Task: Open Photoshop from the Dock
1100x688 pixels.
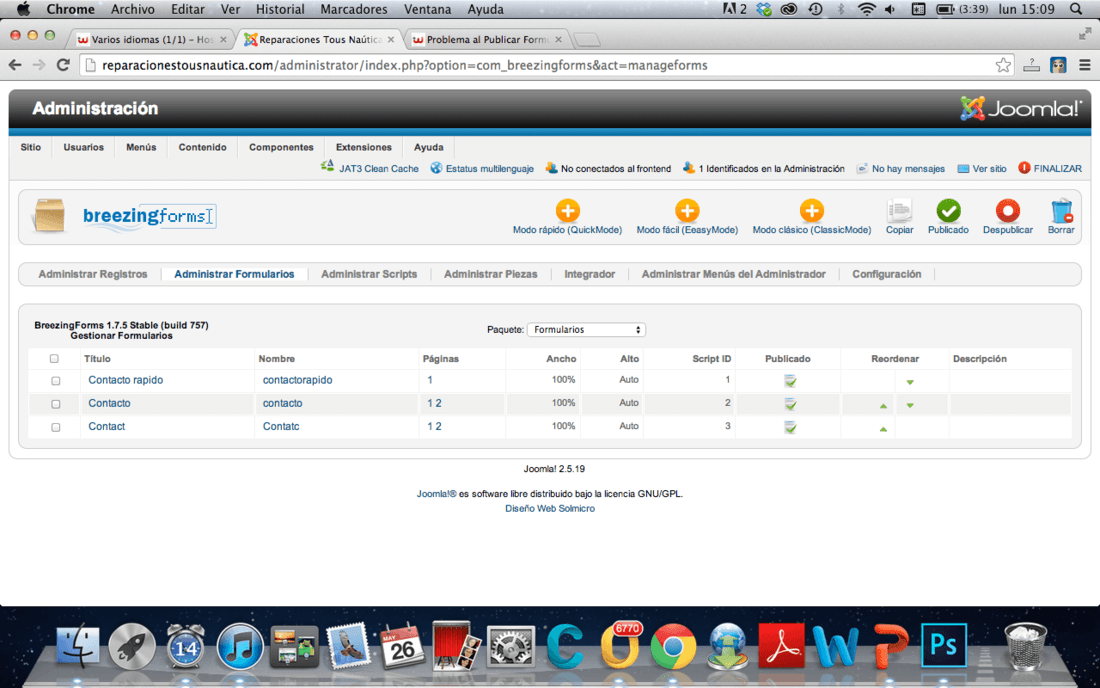Action: (944, 645)
